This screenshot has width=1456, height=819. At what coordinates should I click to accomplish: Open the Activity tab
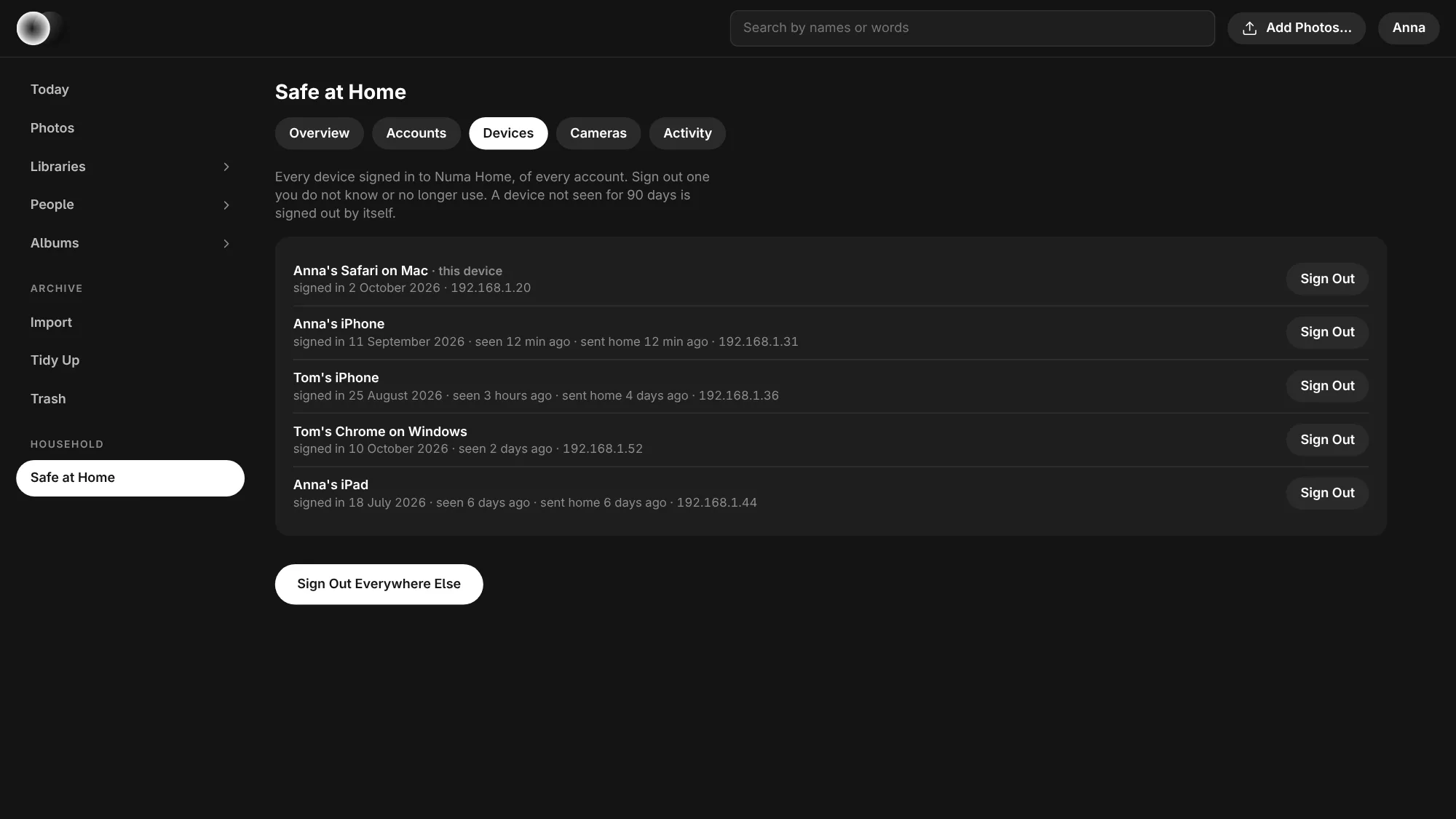(687, 133)
